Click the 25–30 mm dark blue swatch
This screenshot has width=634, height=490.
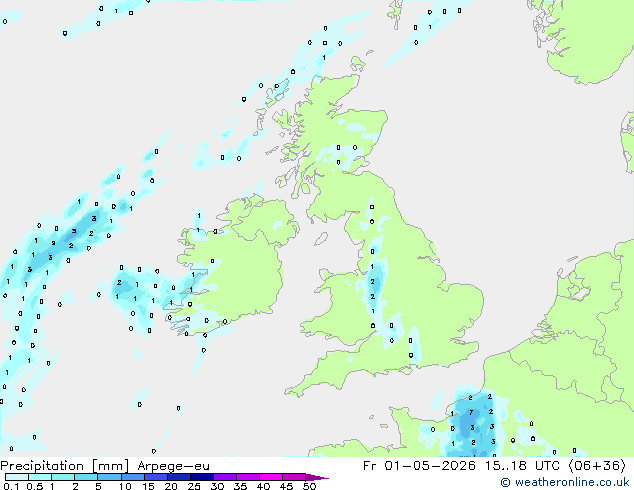[202, 477]
